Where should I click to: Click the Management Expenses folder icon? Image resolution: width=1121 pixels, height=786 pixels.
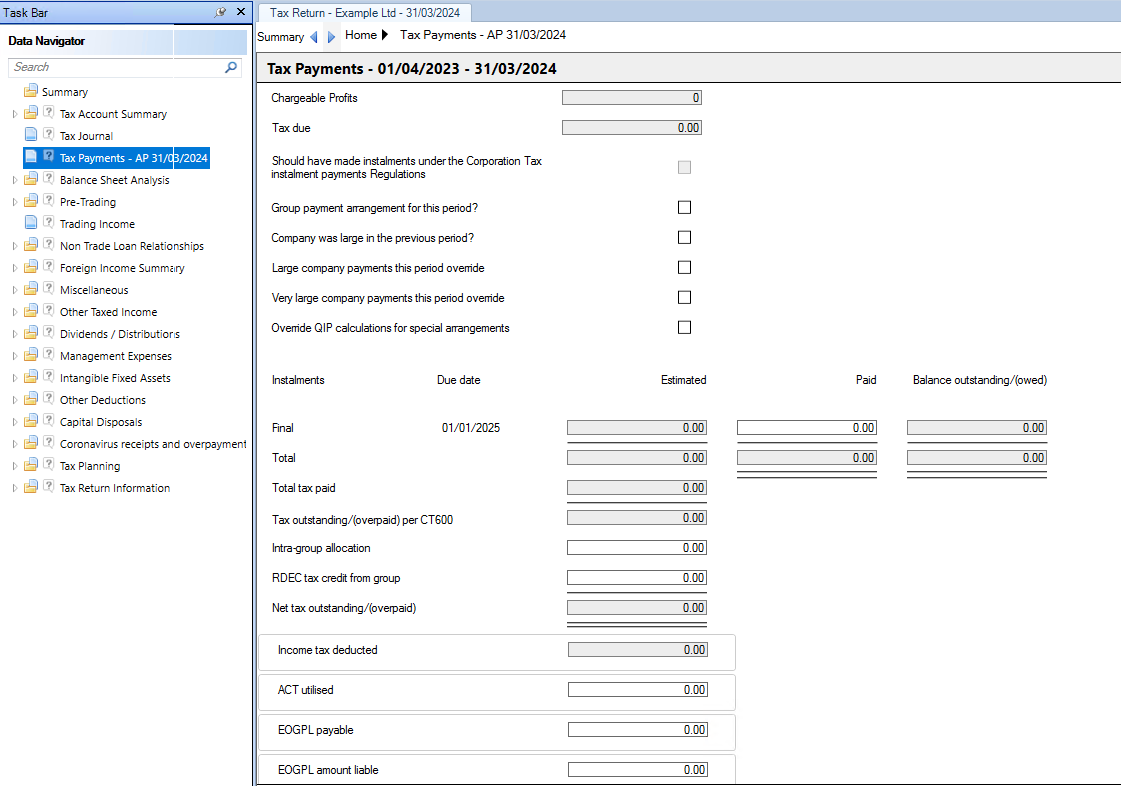click(31, 355)
